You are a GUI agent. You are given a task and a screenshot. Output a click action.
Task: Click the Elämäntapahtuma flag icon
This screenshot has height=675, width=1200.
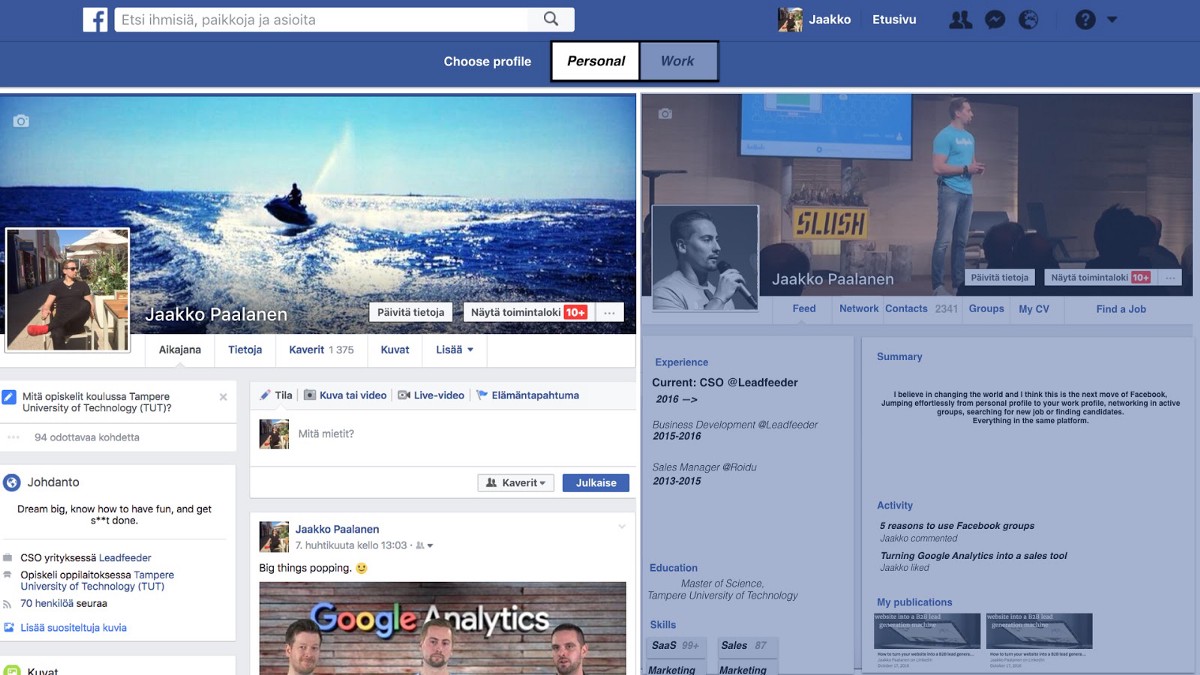coord(482,395)
